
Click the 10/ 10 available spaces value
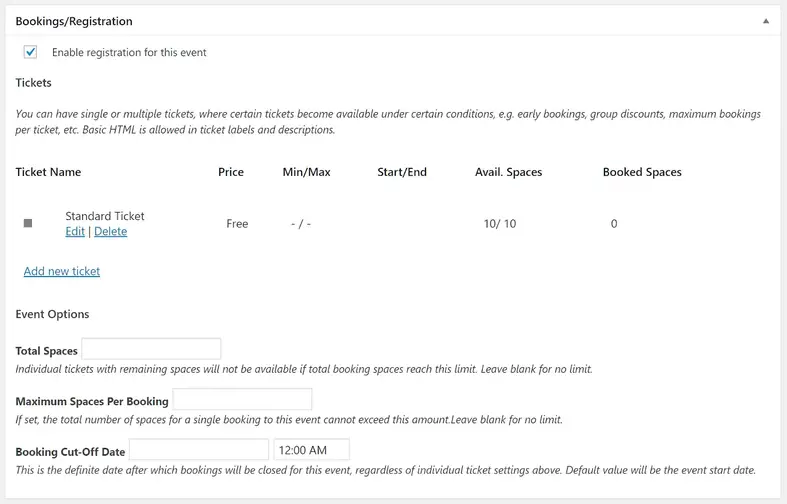[x=499, y=224]
